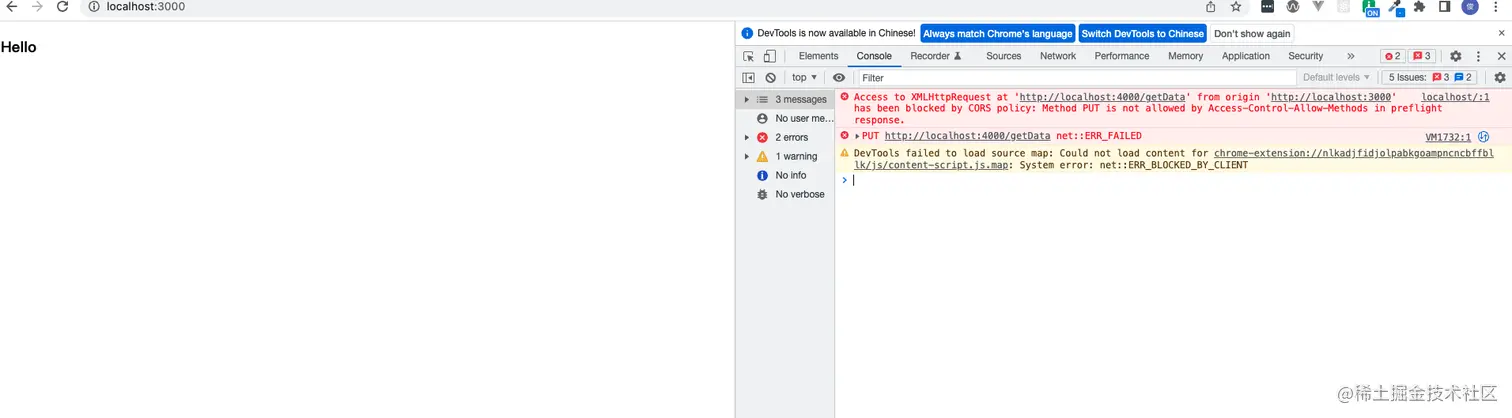Open the Chrome three-dot menu

[x=1497, y=6]
